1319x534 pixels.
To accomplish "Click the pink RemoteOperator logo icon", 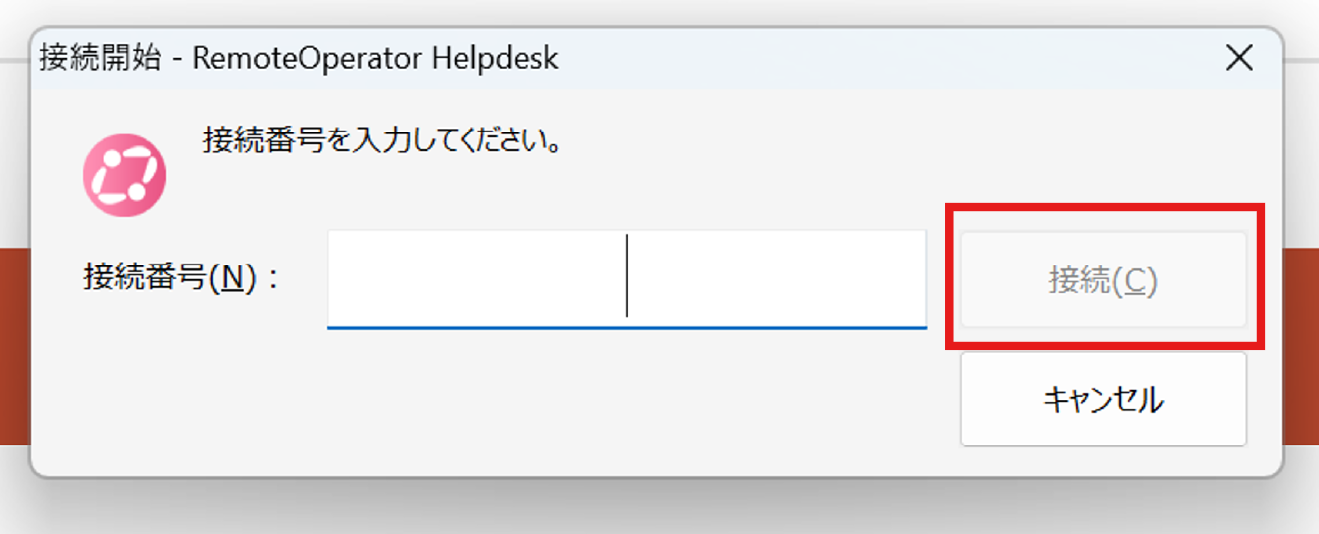I will pos(124,175).
